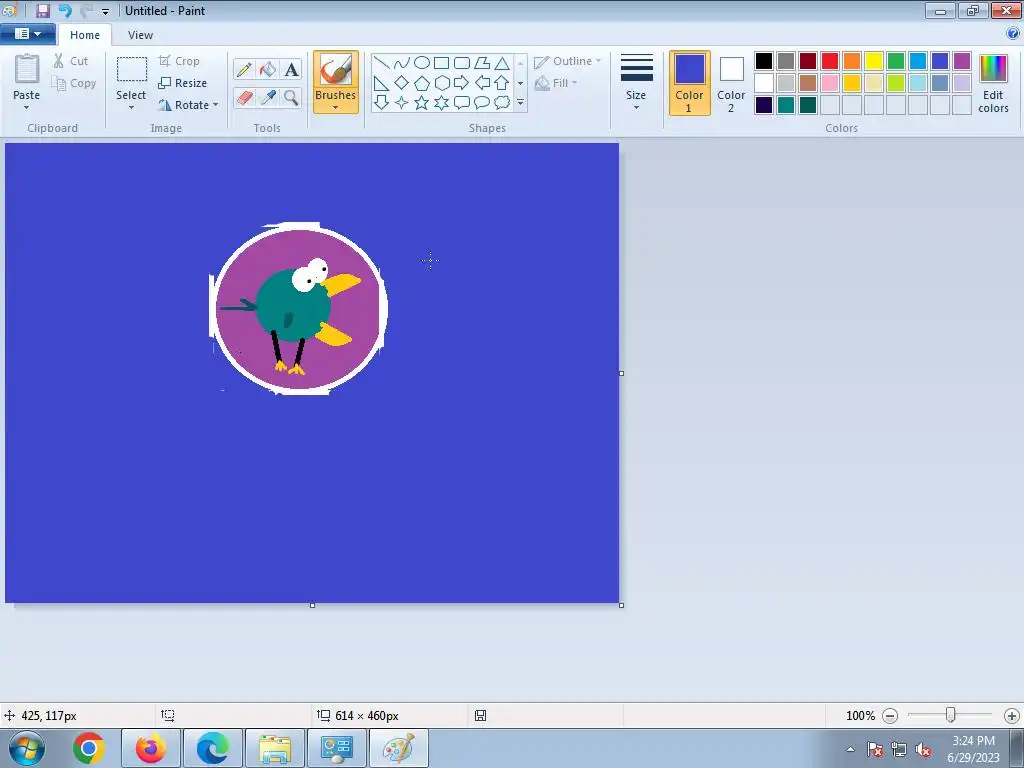Choose the Pentagon shape
The width and height of the screenshot is (1024, 768).
[422, 83]
